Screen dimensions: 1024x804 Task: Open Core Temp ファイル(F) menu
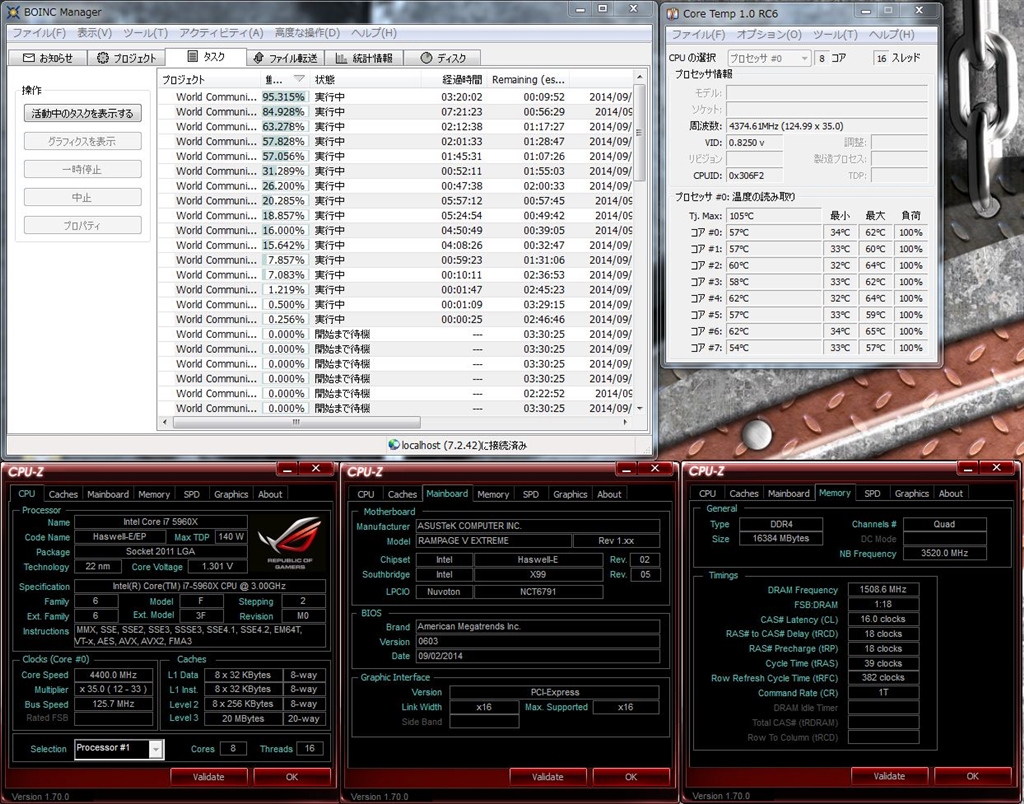coord(698,34)
